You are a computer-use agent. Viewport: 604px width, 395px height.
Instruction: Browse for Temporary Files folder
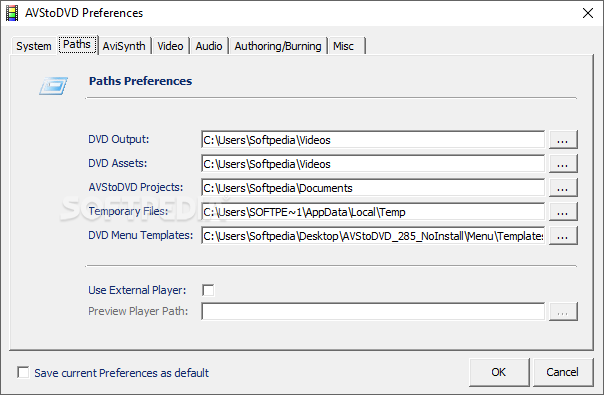tap(563, 211)
